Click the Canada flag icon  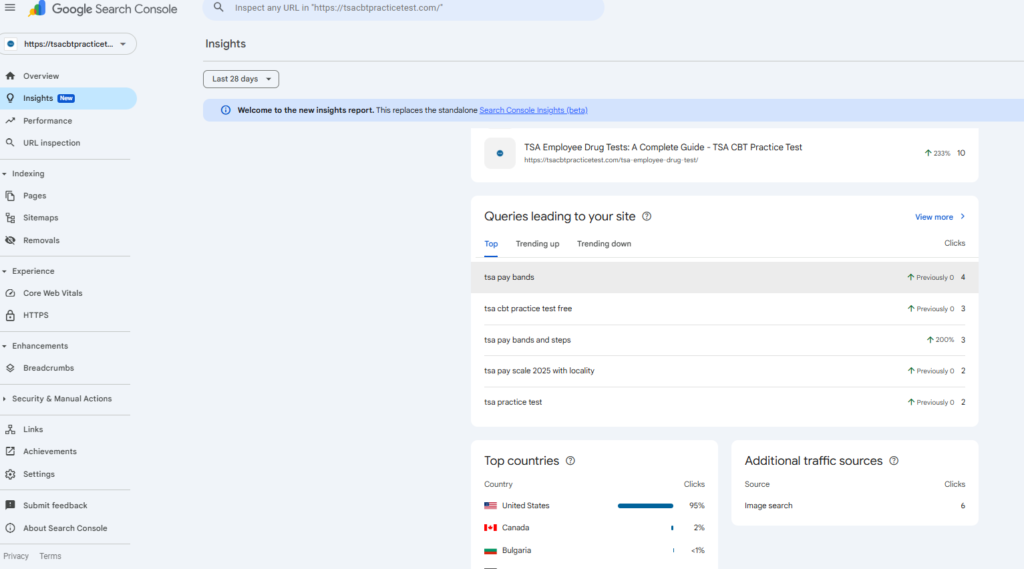tap(490, 528)
